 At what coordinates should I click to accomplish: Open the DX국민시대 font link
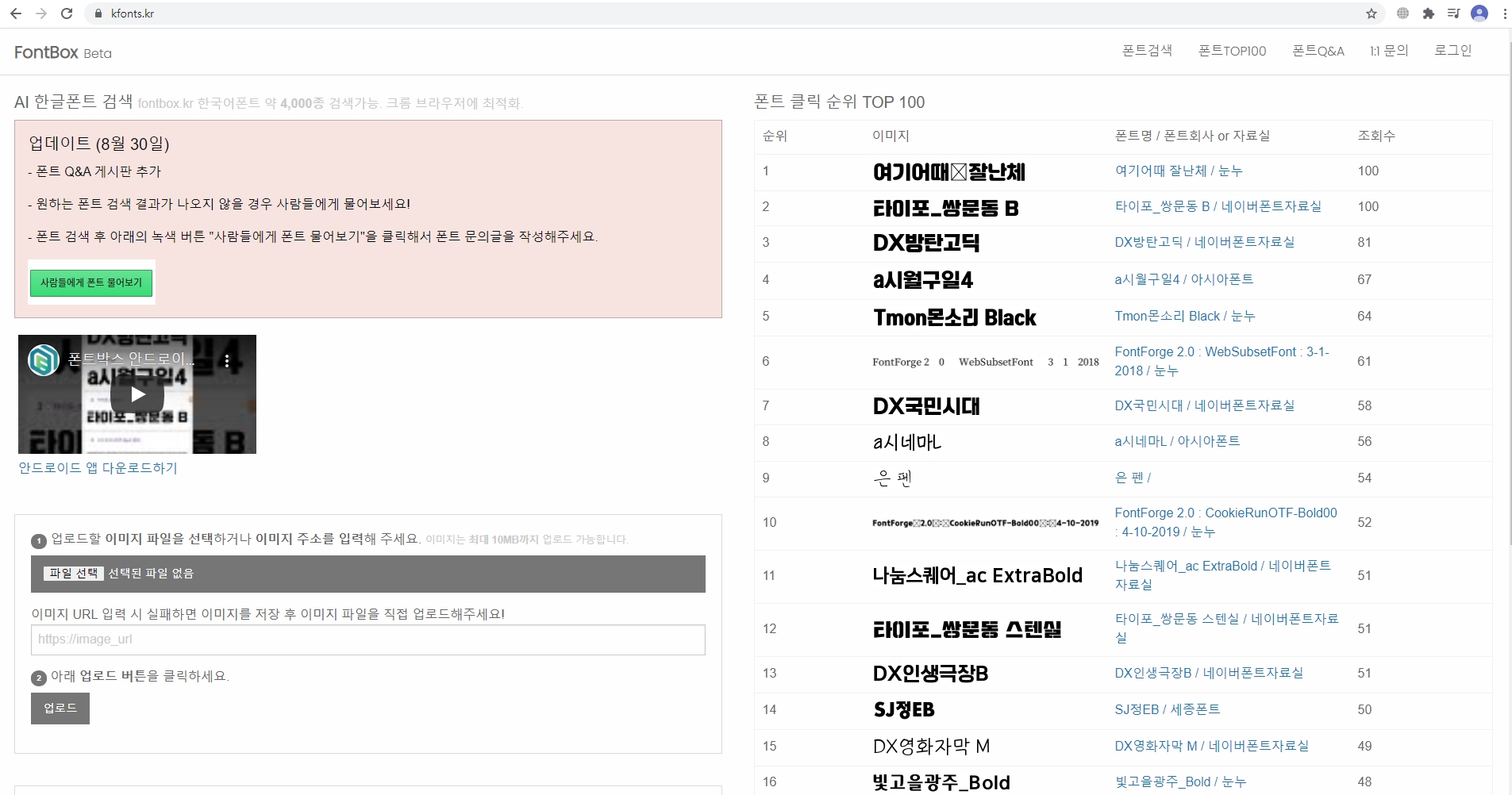click(x=1204, y=405)
